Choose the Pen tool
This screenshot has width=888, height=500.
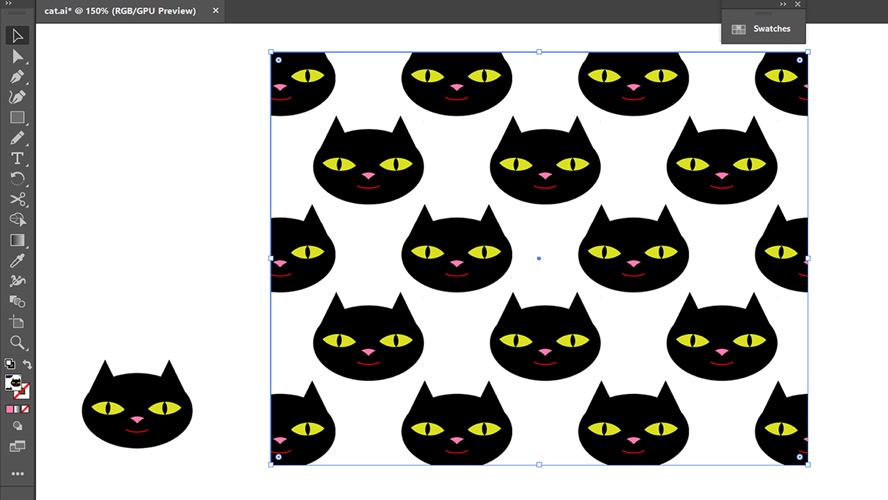[x=18, y=76]
